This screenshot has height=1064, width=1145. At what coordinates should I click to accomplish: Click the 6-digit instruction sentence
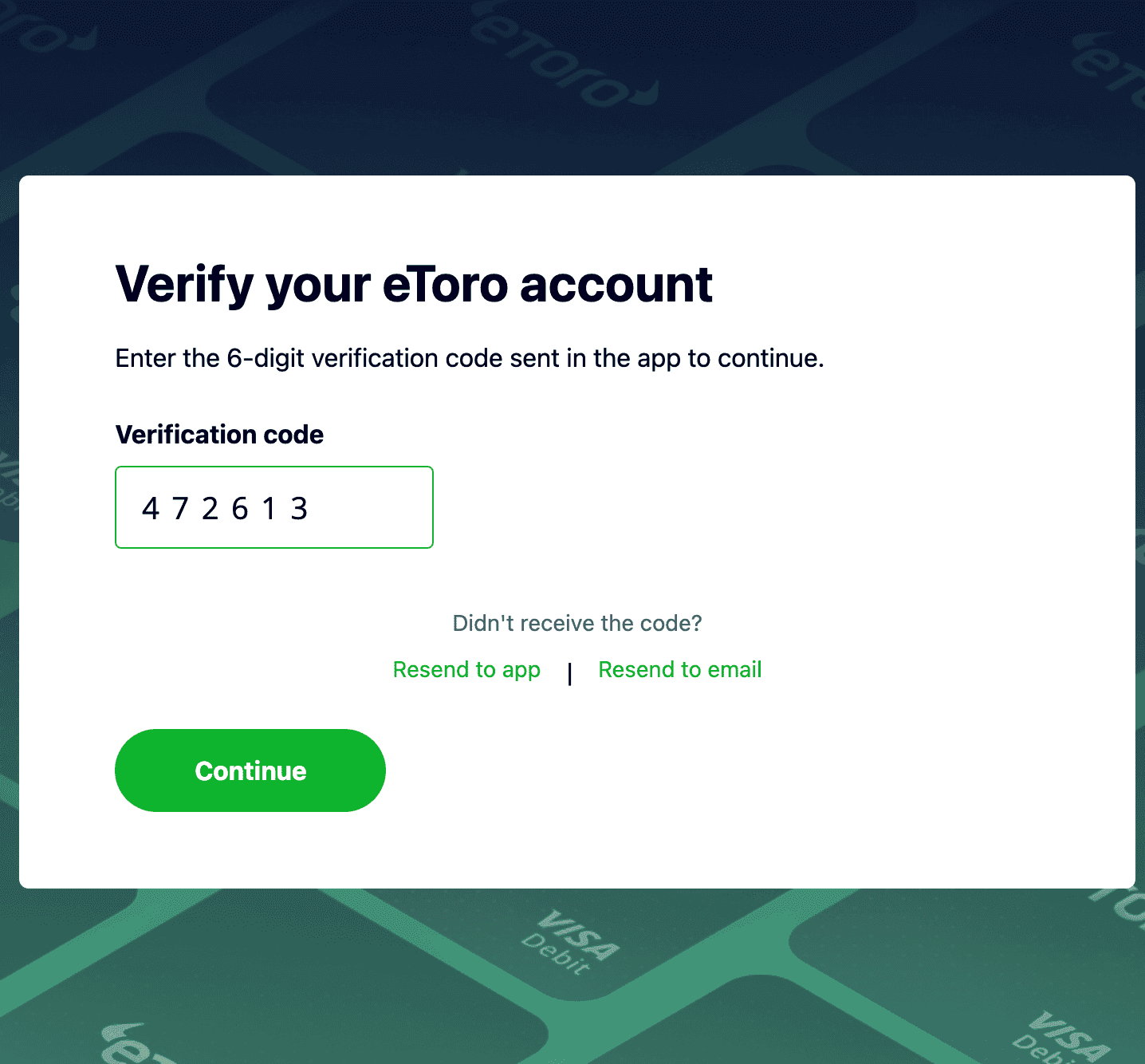coord(470,358)
